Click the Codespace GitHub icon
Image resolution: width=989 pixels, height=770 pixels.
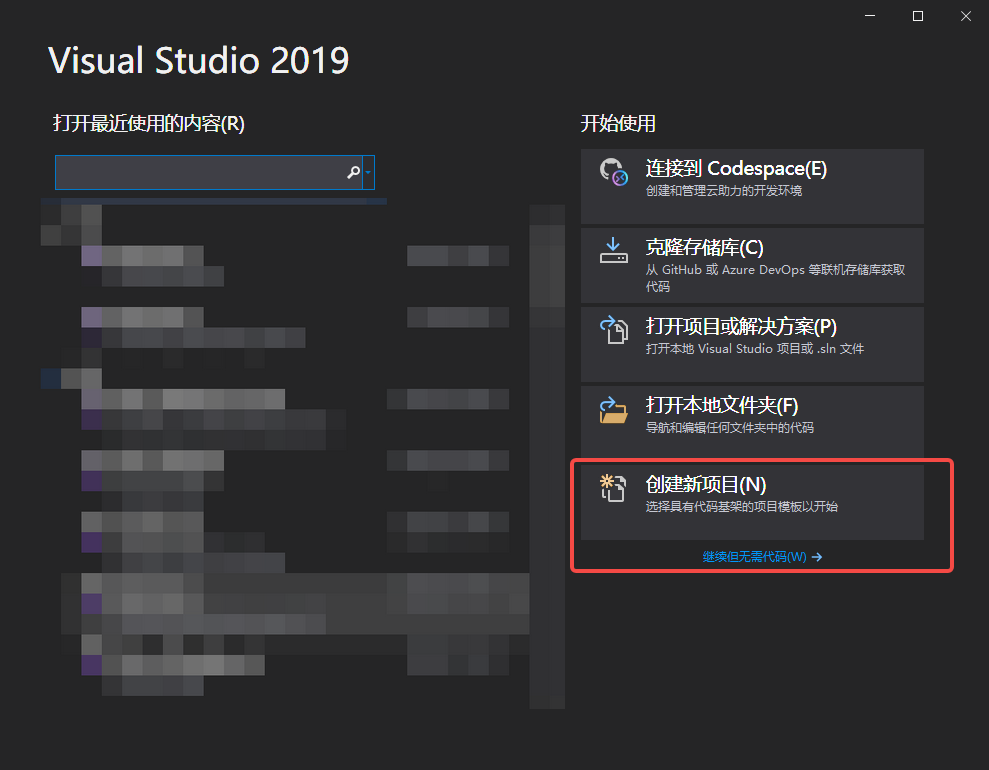(x=613, y=172)
